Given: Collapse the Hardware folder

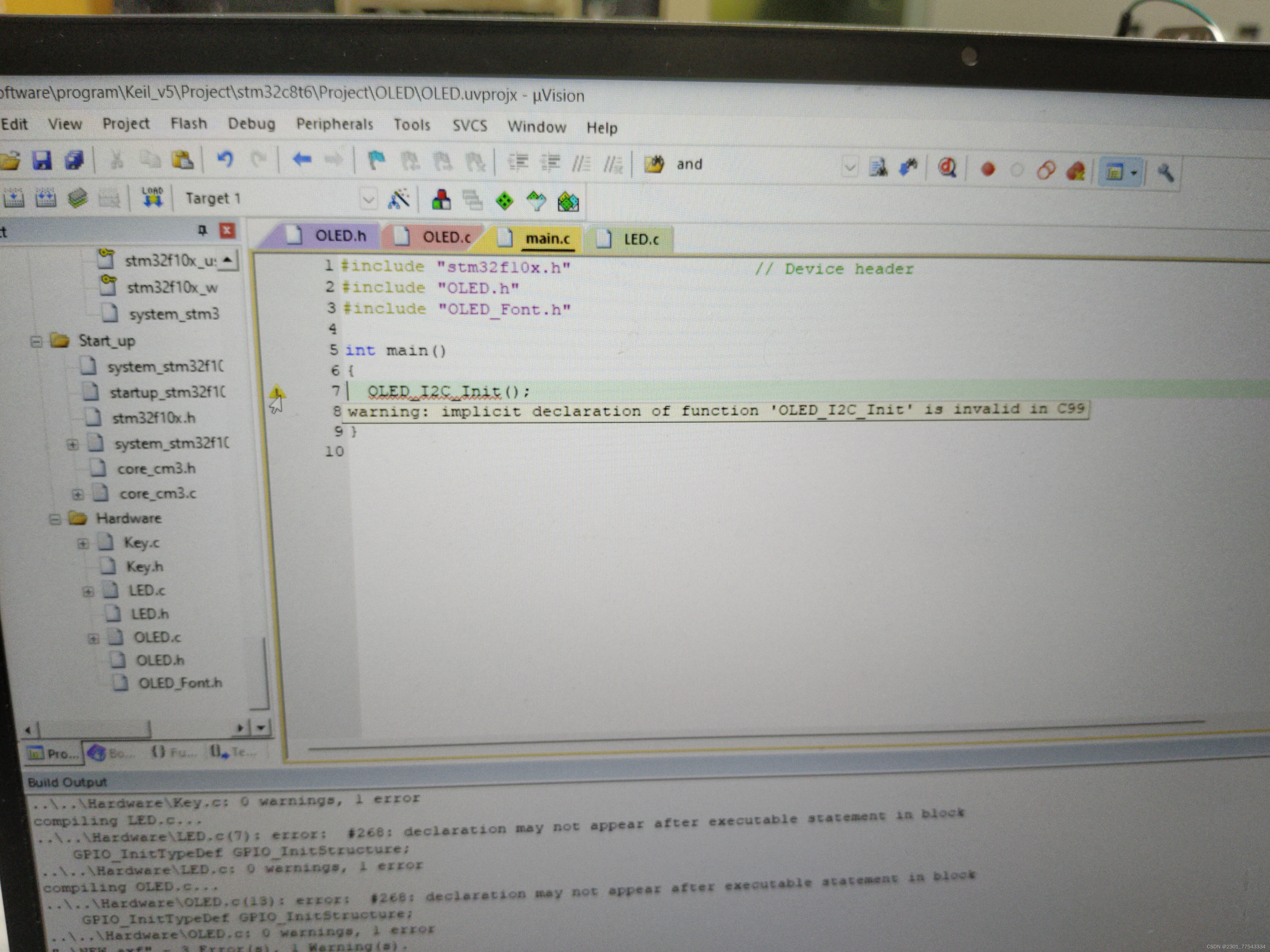Looking at the screenshot, I should 55,519.
